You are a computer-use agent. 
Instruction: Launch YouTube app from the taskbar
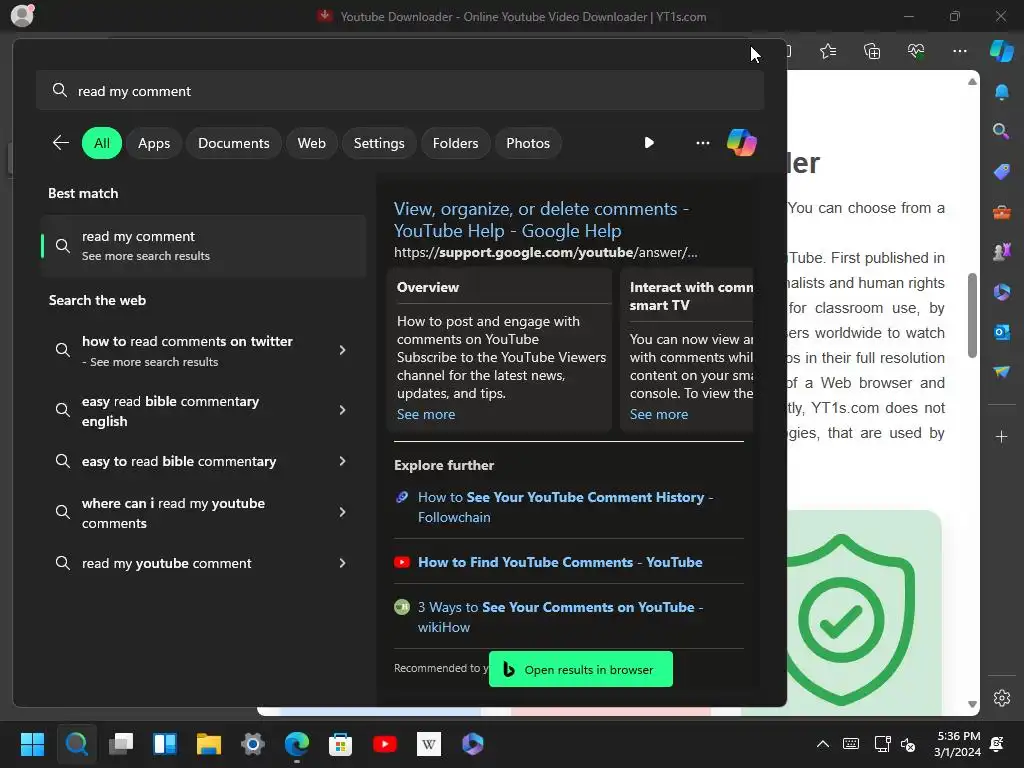[x=385, y=744]
